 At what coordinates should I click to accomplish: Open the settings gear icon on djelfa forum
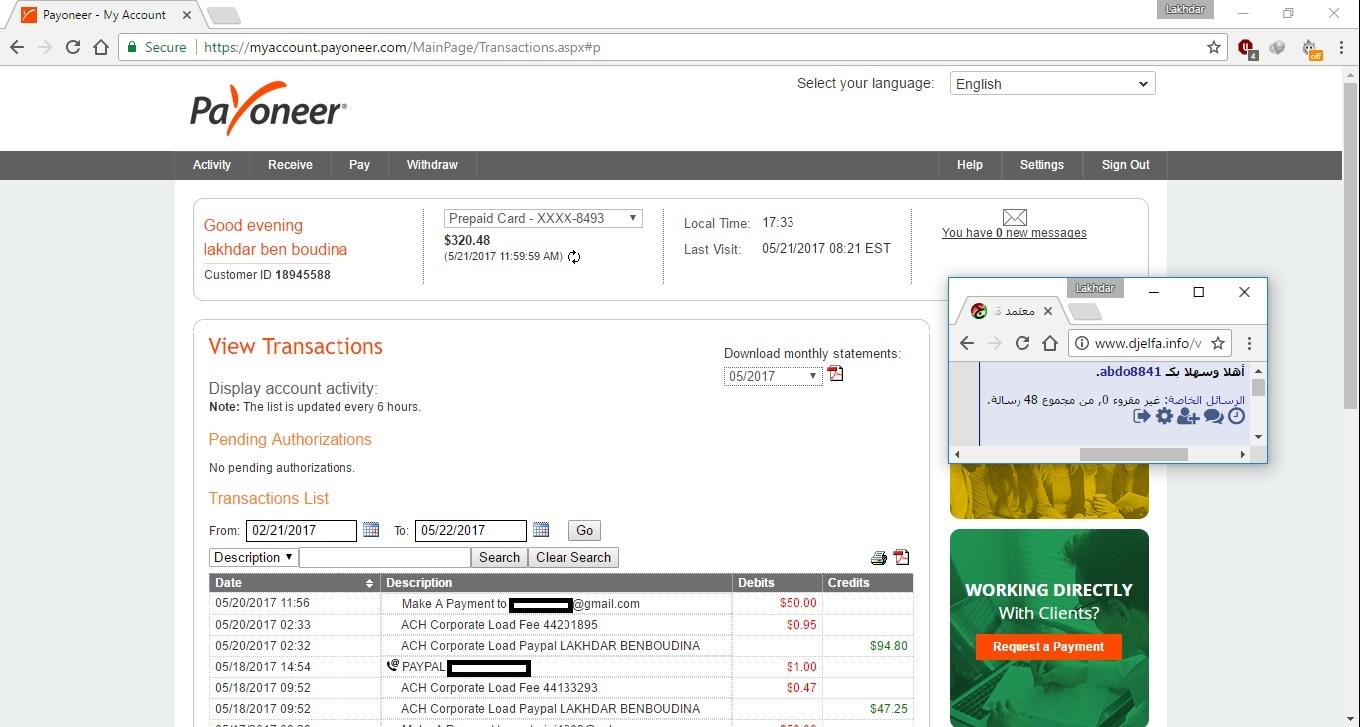pos(1164,416)
